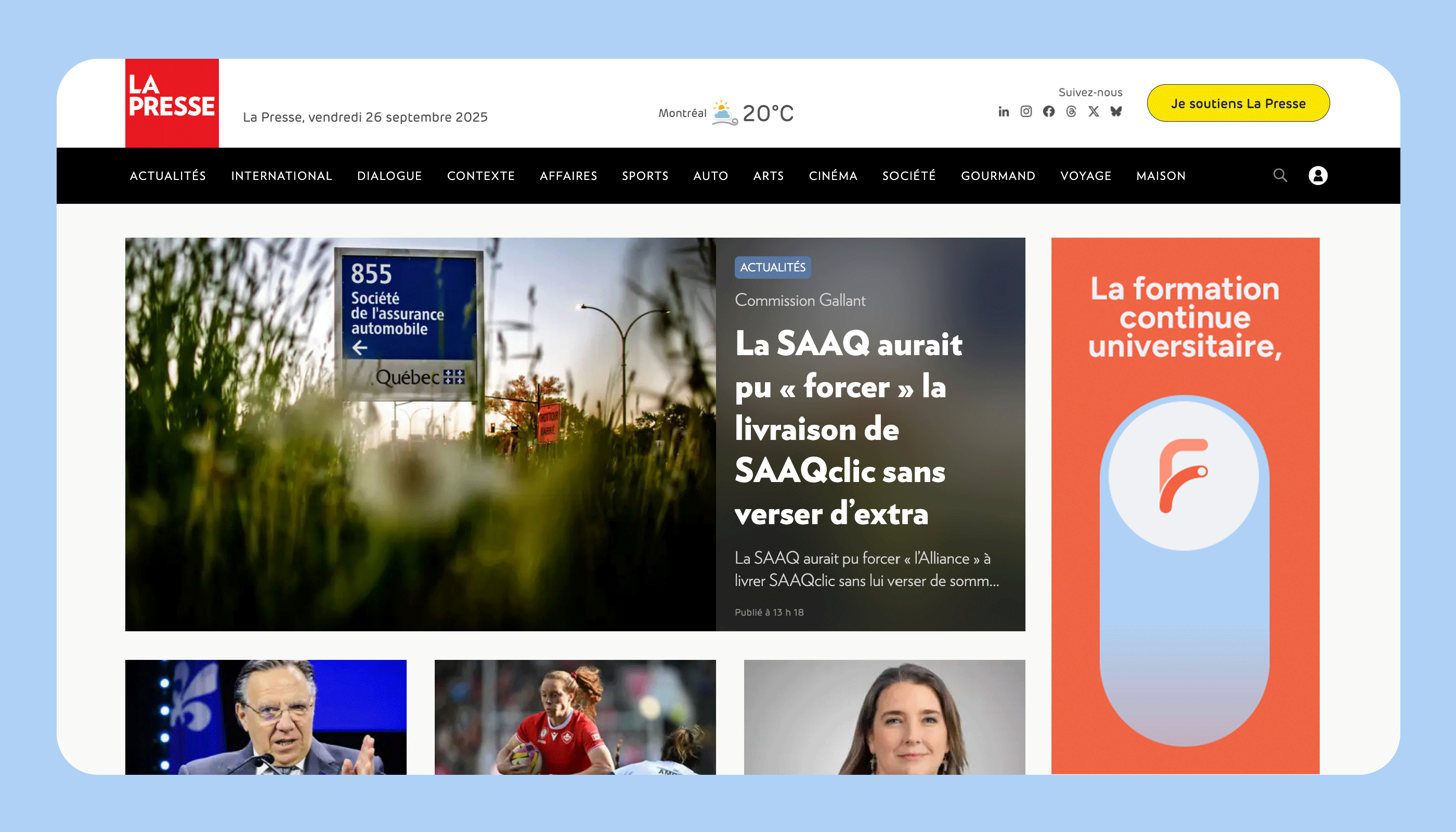Click the formation continue universitaire ad
Viewport: 1456px width, 832px height.
1185,506
